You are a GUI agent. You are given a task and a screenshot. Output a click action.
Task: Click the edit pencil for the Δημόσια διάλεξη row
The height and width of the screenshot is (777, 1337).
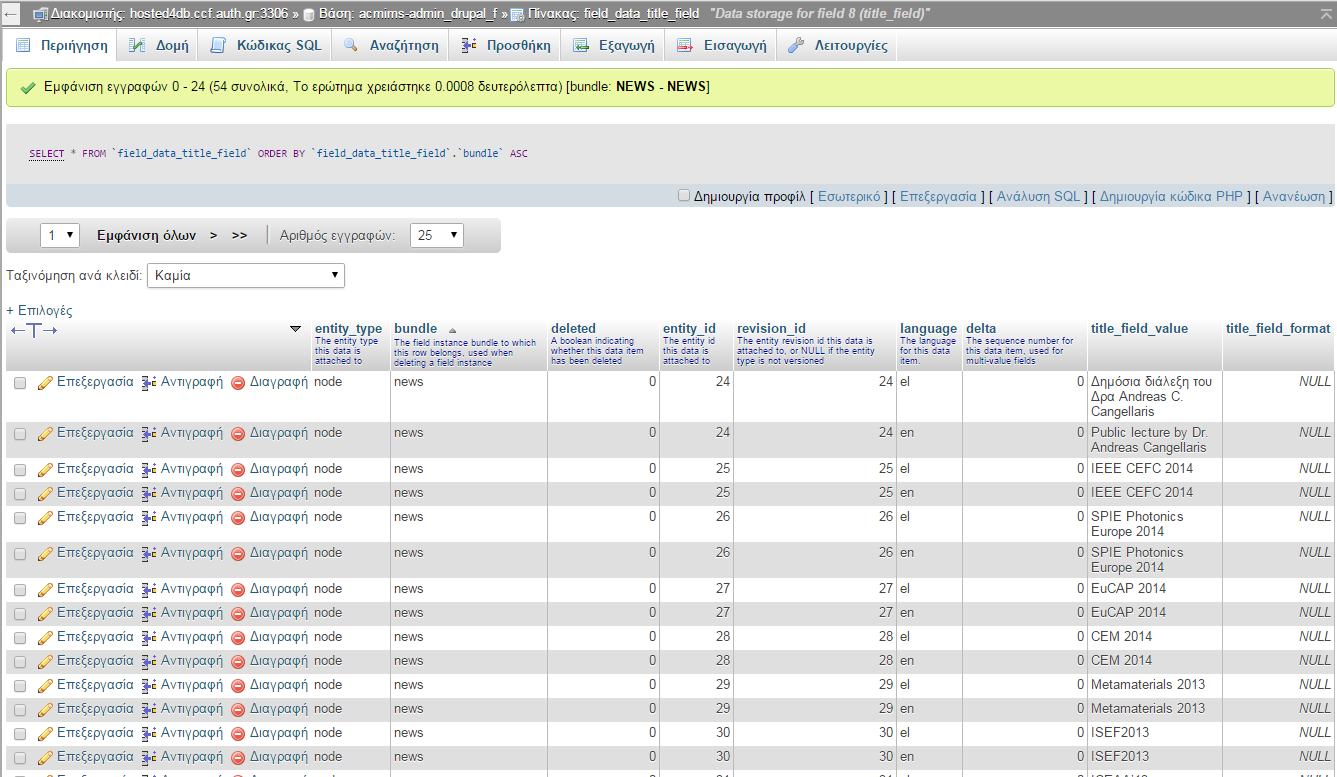click(45, 383)
